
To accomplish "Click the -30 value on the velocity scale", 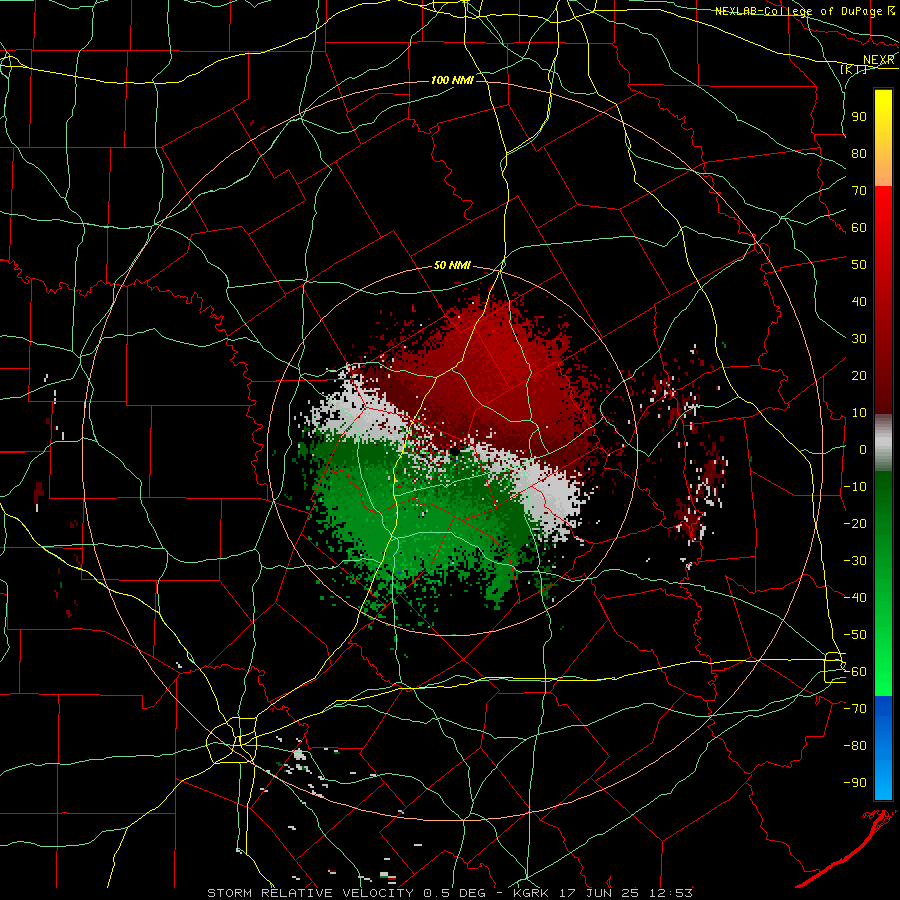I will [x=855, y=561].
